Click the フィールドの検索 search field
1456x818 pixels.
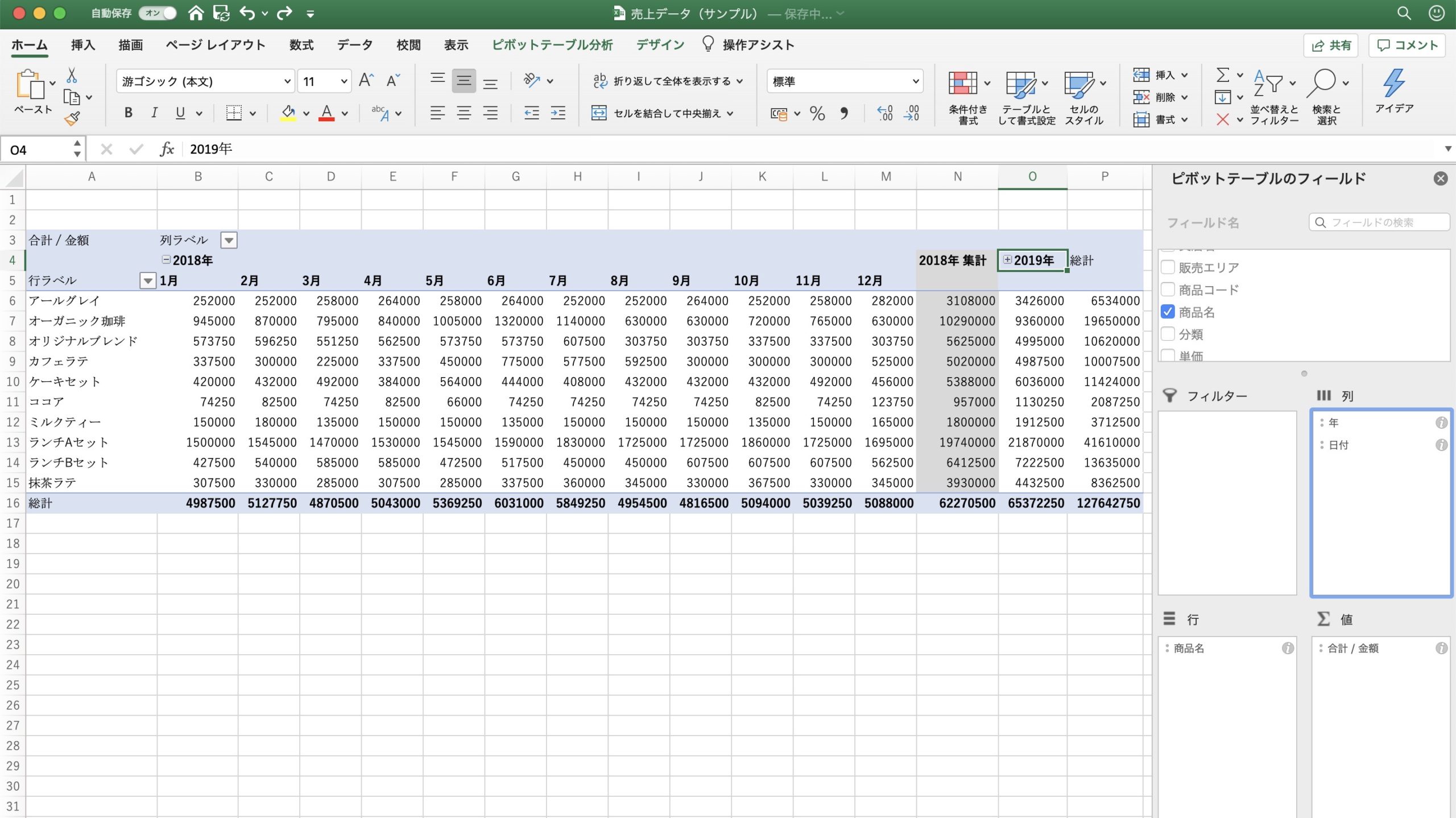(x=1379, y=222)
